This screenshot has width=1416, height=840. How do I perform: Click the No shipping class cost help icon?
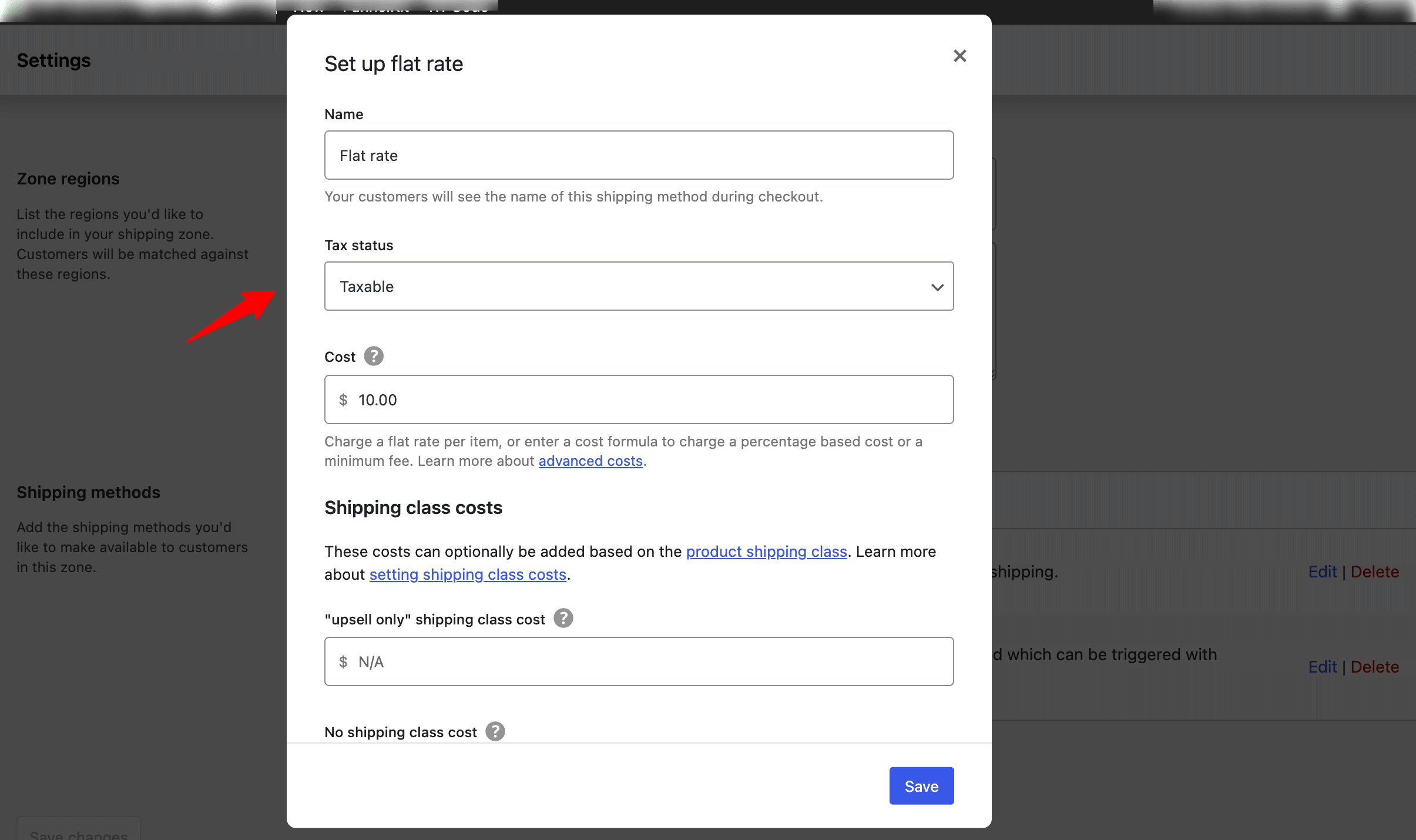pyautogui.click(x=495, y=732)
